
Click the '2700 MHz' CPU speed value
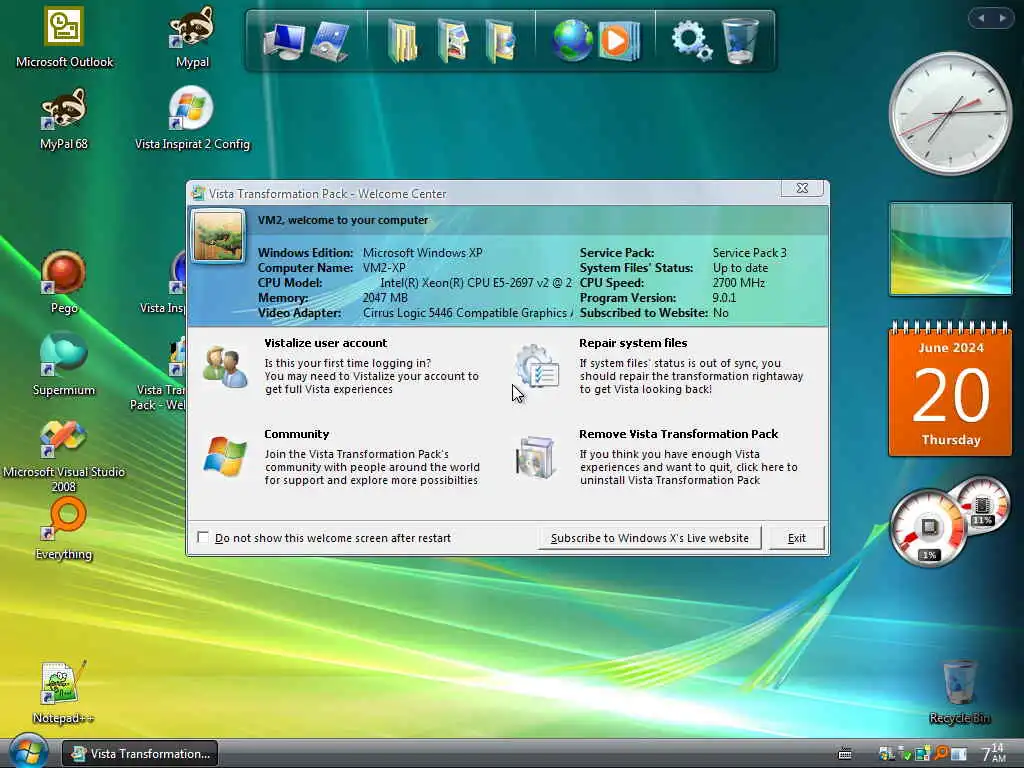[x=738, y=283]
